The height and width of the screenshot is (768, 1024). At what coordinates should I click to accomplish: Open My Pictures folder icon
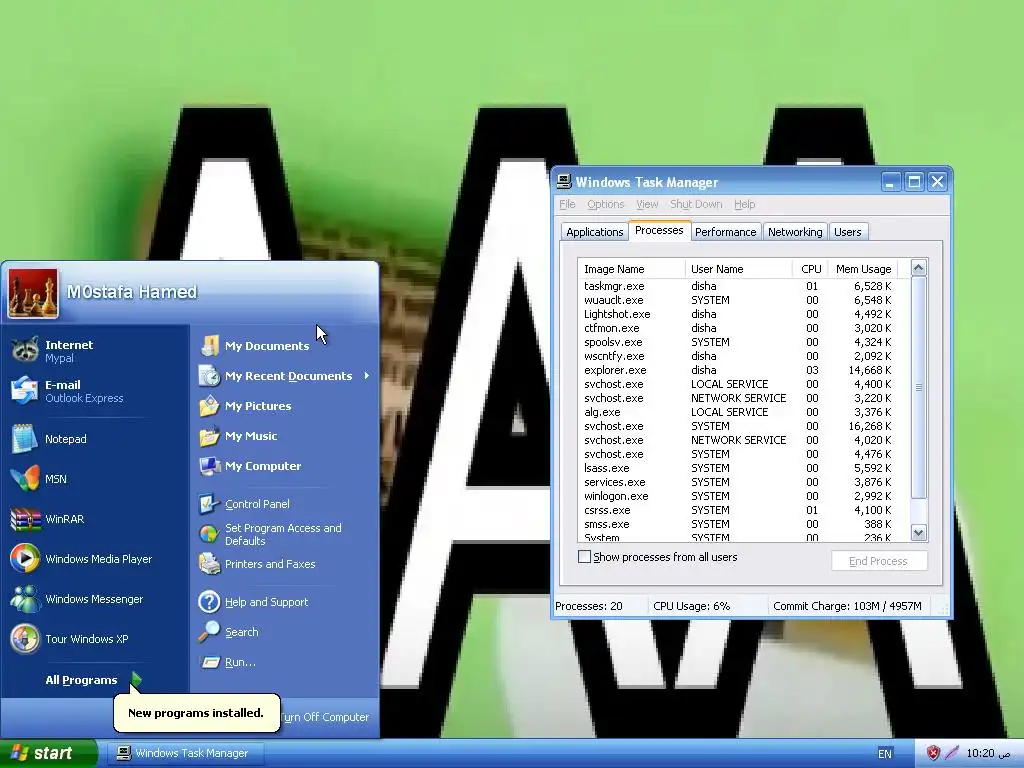(210, 406)
